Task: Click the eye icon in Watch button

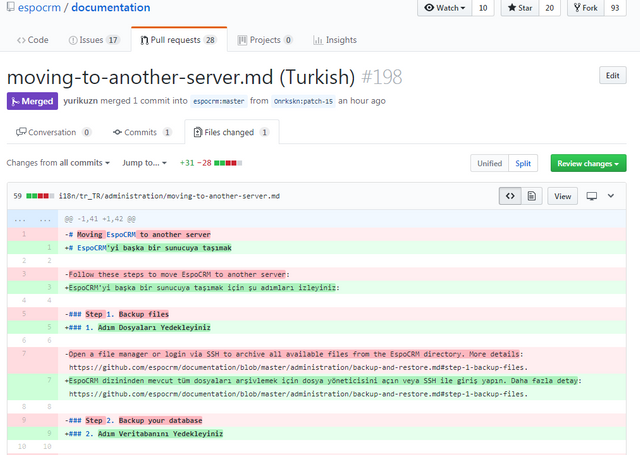Action: (x=429, y=7)
